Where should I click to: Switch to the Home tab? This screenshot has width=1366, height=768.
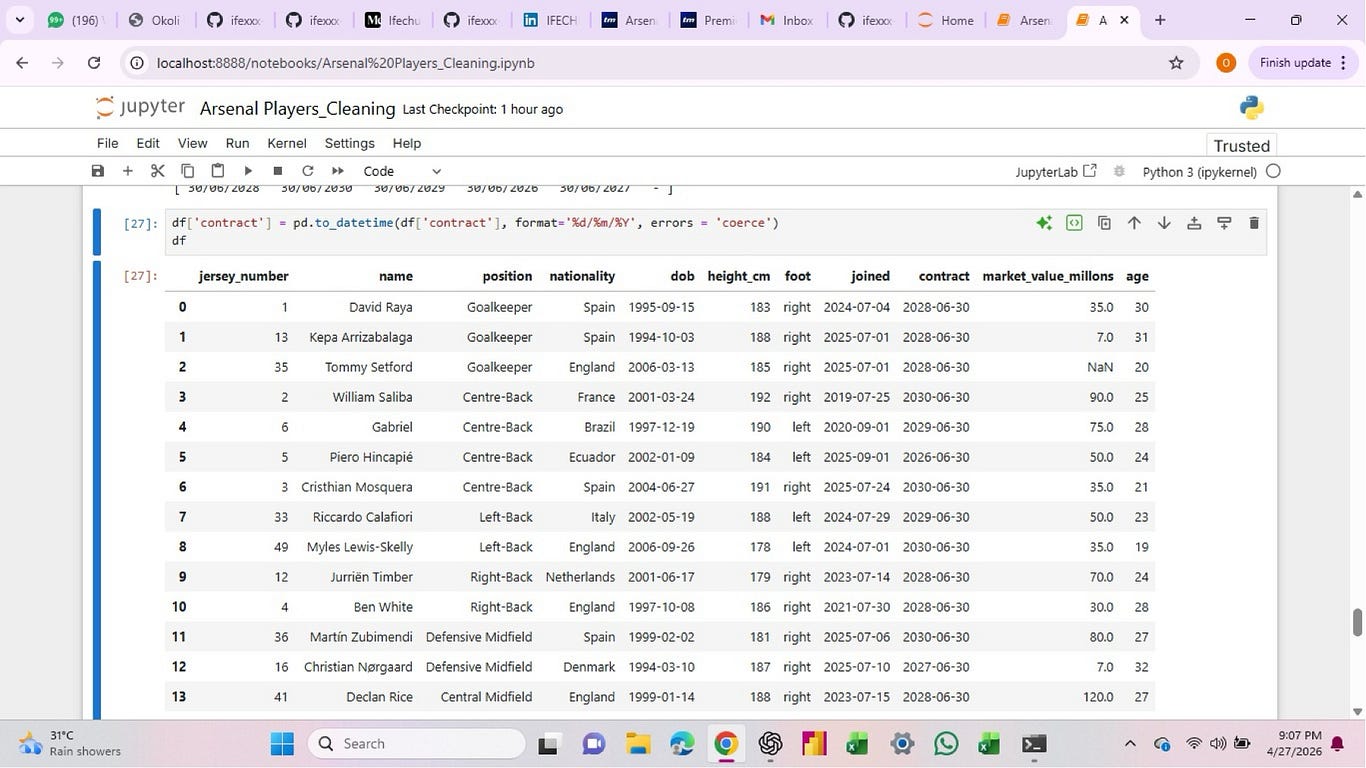point(945,20)
